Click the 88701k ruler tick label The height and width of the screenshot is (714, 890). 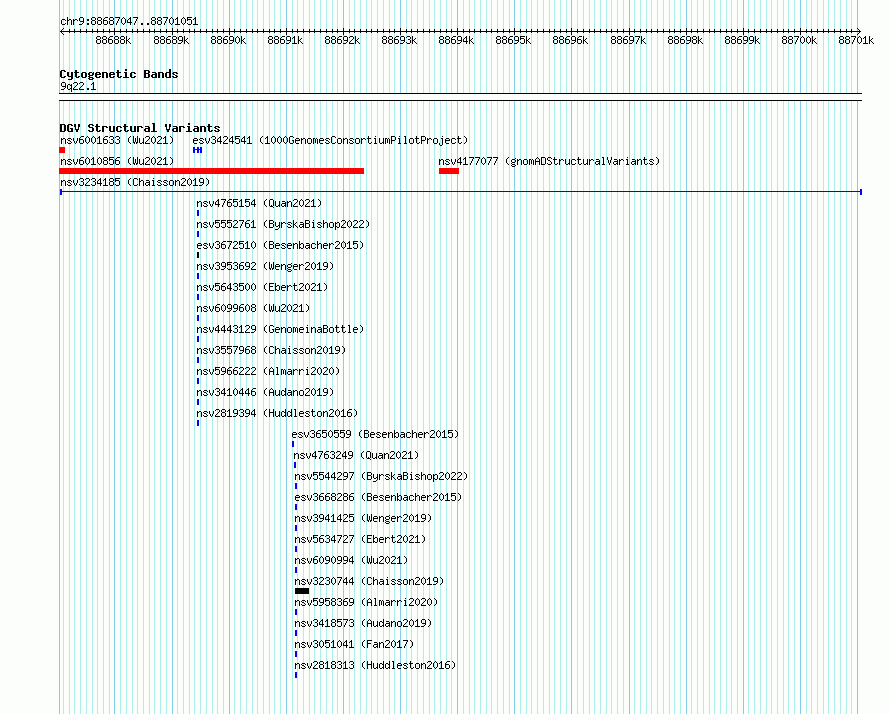(x=857, y=40)
